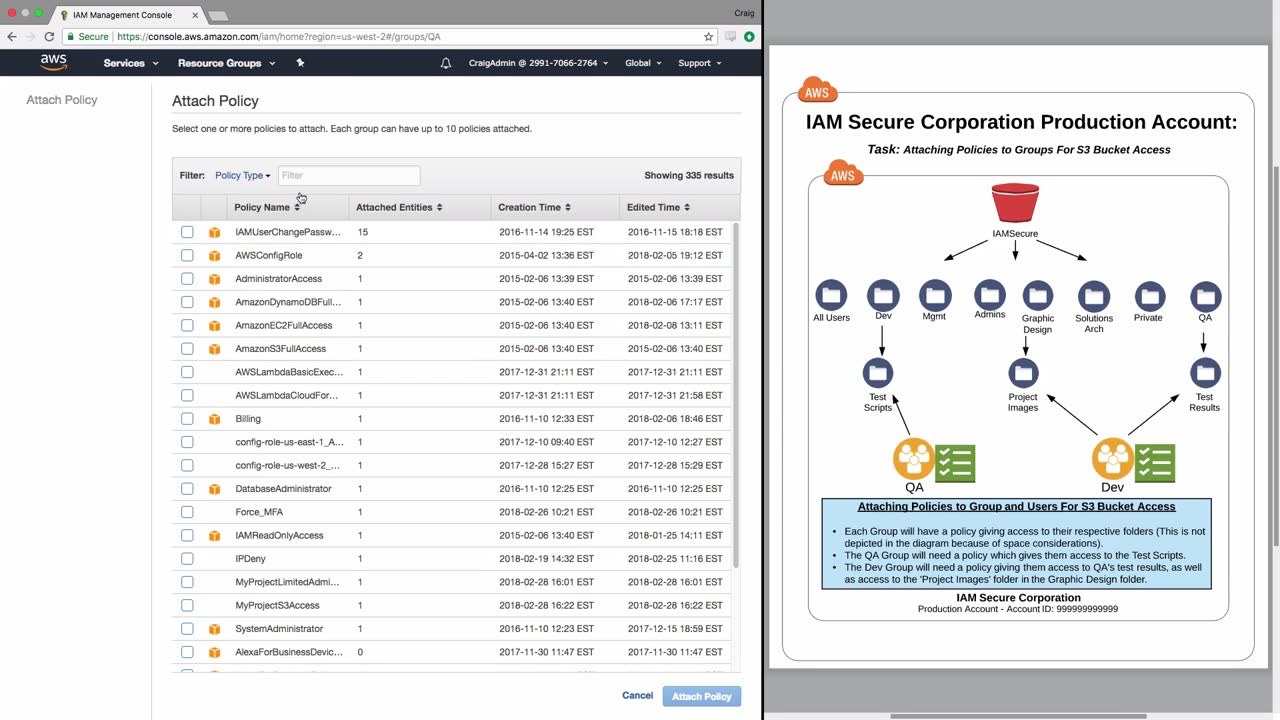This screenshot has width=1280, height=720.
Task: Click the AWS managed icon for AmazonS3FullAccess
Action: (x=214, y=349)
